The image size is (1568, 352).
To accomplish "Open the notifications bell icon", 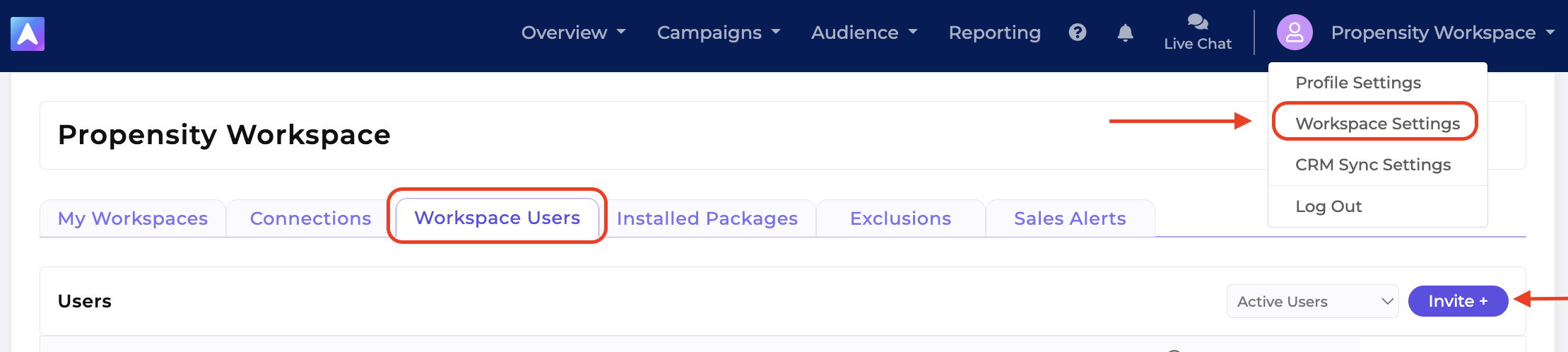I will [x=1126, y=33].
